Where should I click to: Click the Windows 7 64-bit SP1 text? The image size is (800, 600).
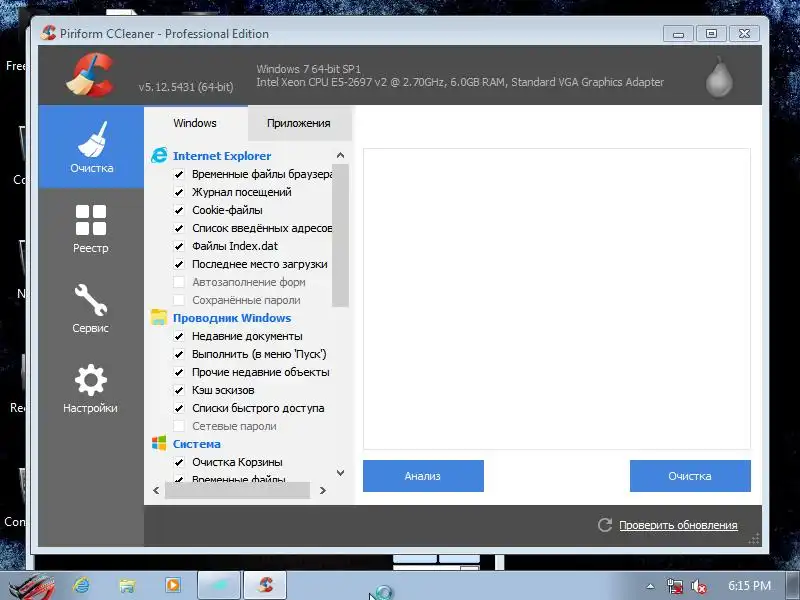[x=308, y=69]
